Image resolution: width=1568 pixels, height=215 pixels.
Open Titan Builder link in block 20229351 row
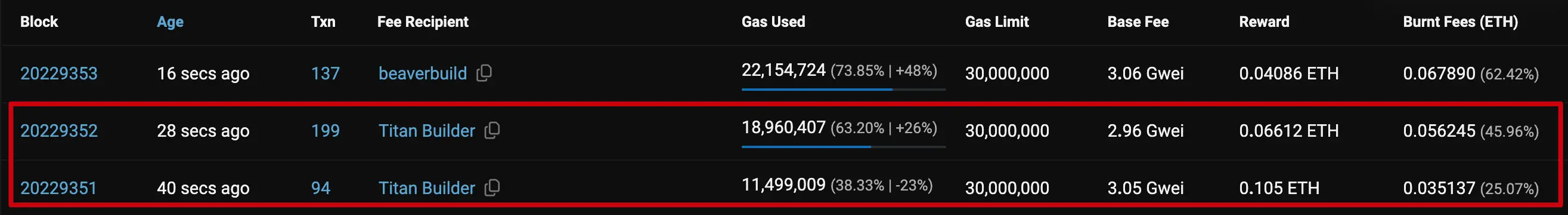(426, 188)
